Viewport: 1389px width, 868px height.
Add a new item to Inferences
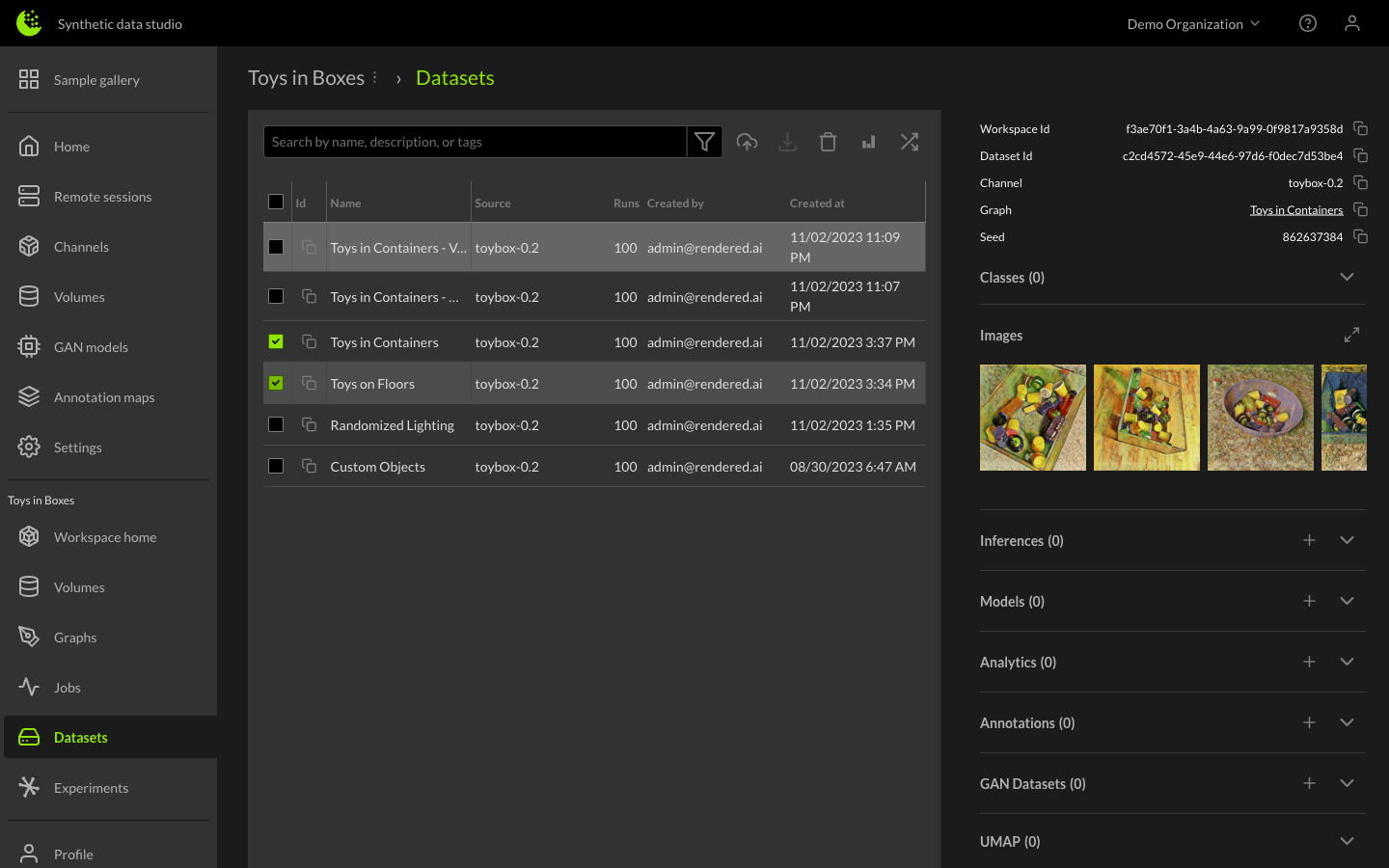(1309, 540)
